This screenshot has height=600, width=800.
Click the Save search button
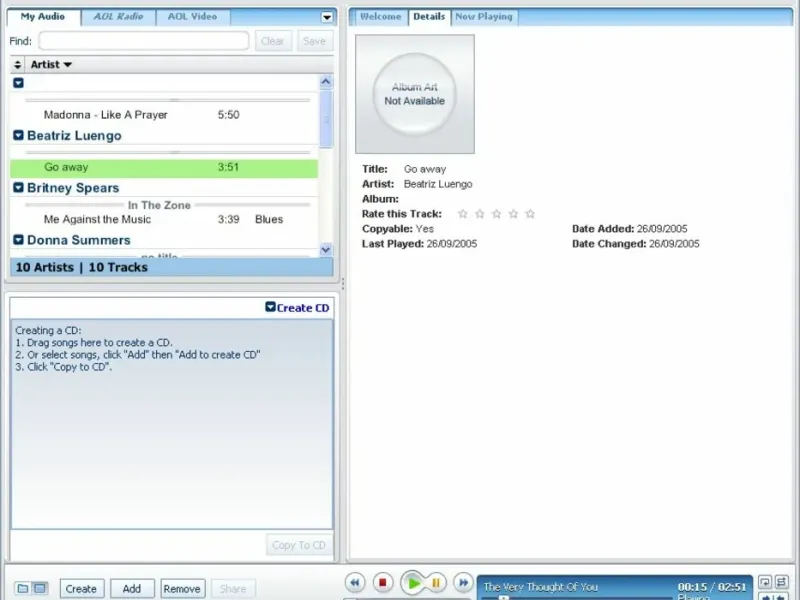click(x=314, y=41)
